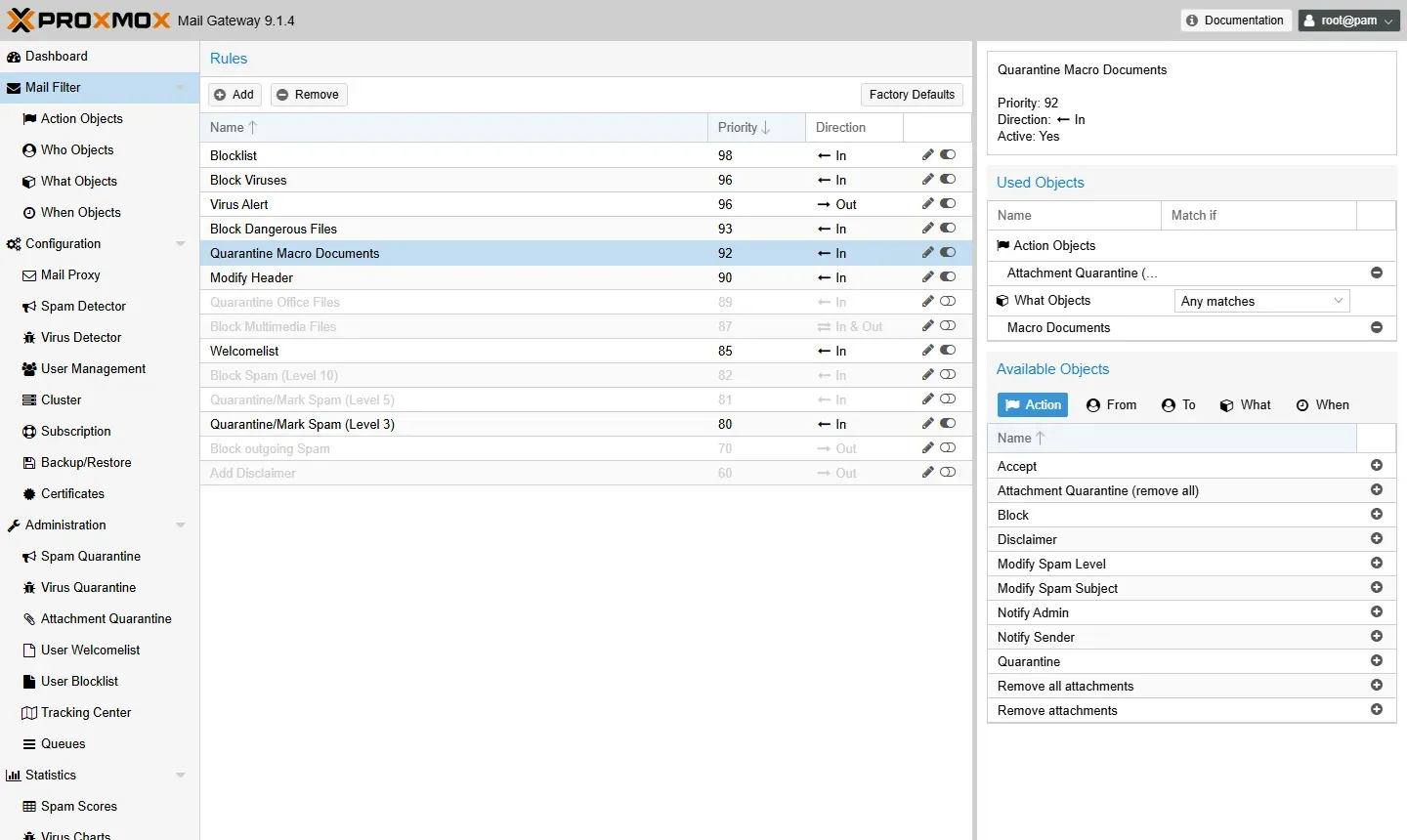
Task: Open the Documentation link
Action: (1235, 21)
